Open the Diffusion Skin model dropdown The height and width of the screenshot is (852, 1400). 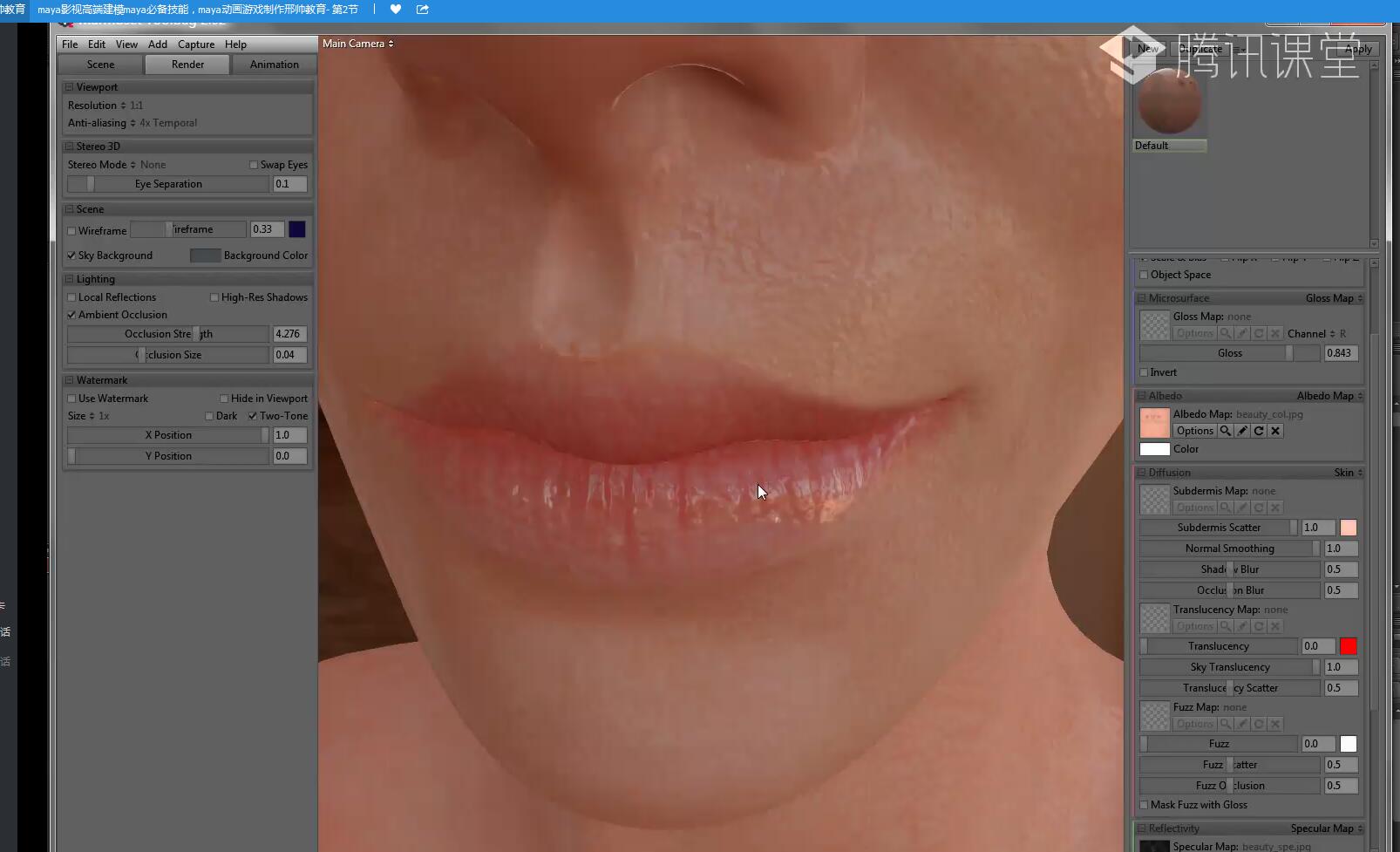(1348, 473)
